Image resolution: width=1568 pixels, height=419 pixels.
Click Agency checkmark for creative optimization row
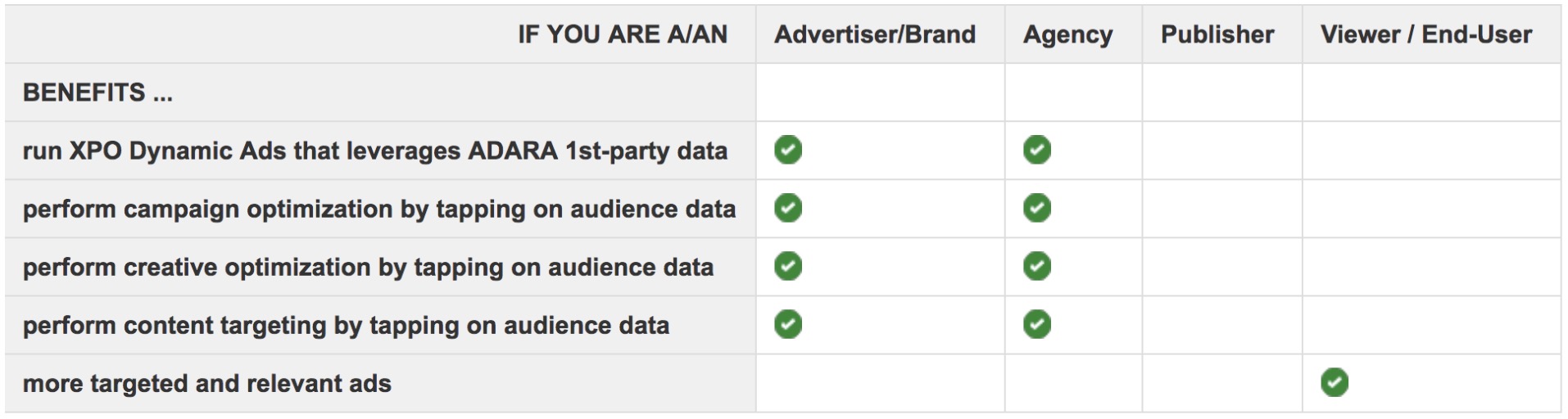(1036, 267)
